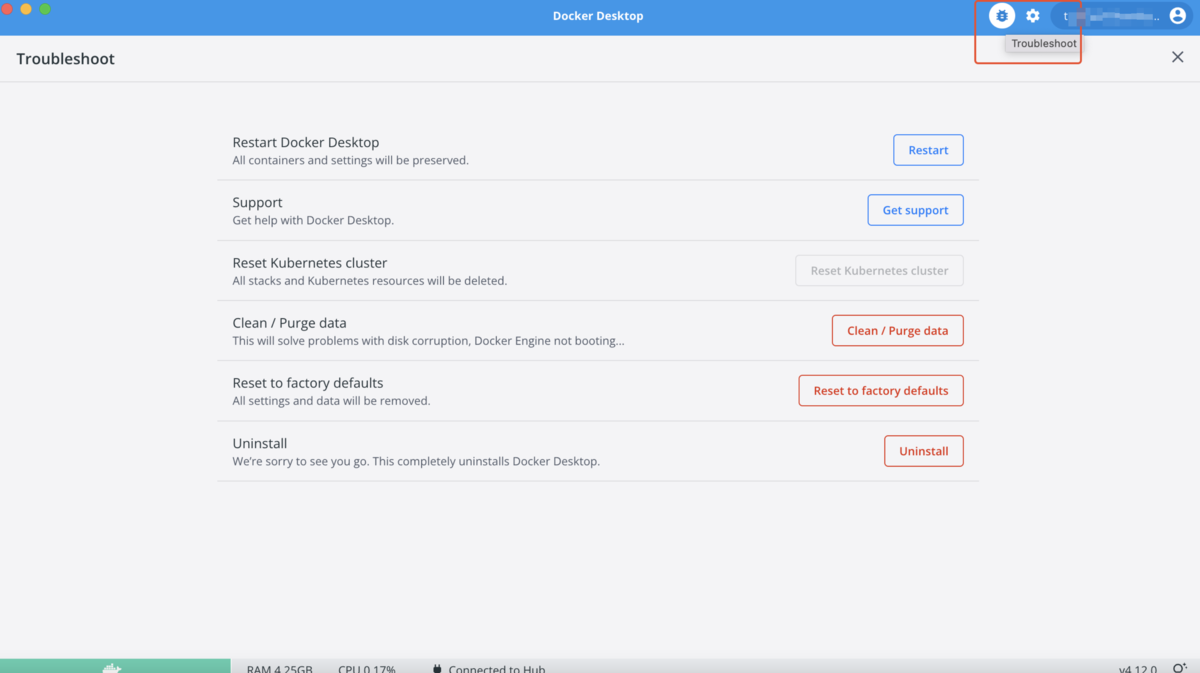Click the disk corruption description text
The image size is (1200, 673).
pyautogui.click(x=428, y=341)
